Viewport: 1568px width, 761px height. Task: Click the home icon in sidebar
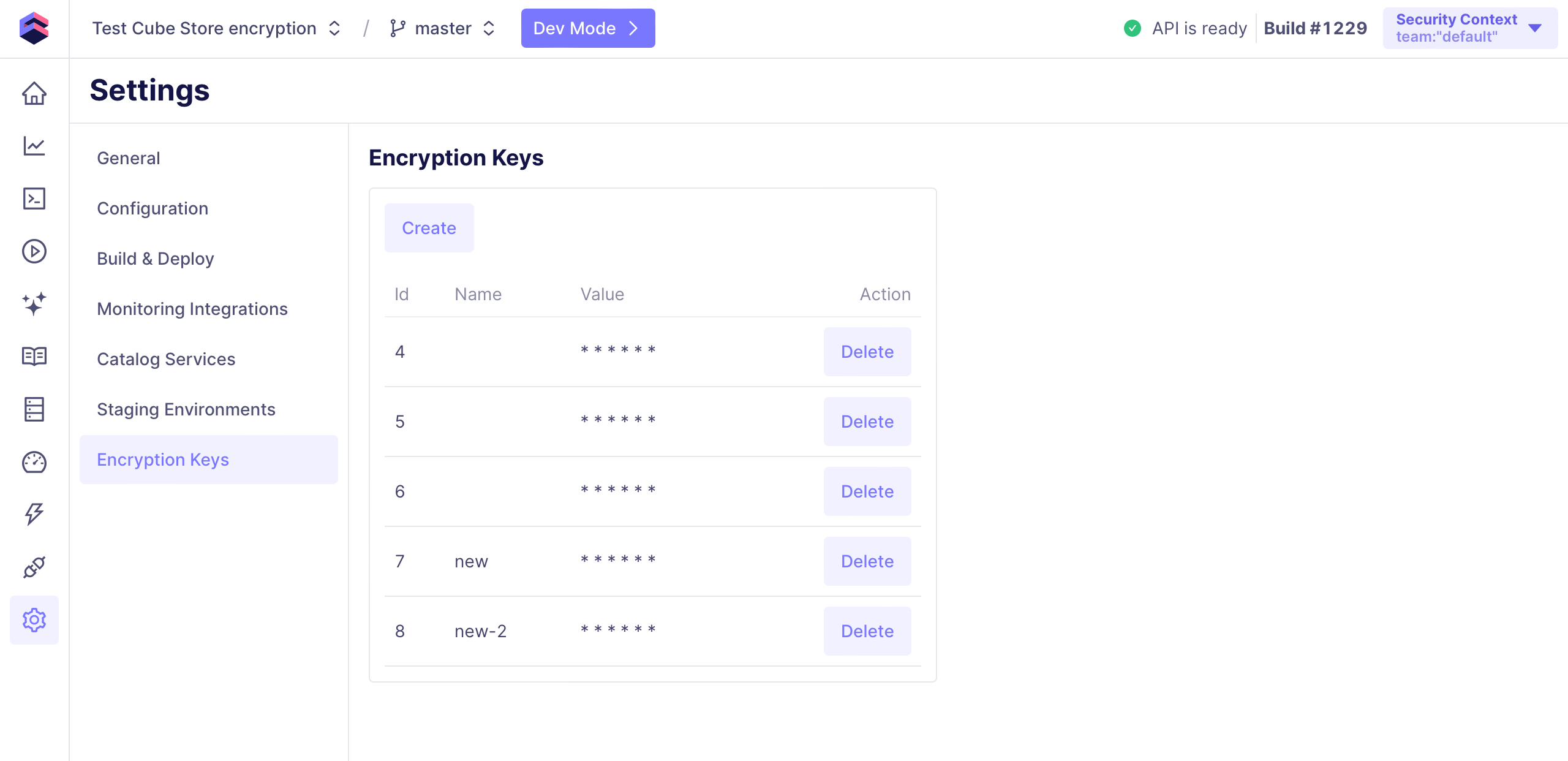click(34, 93)
